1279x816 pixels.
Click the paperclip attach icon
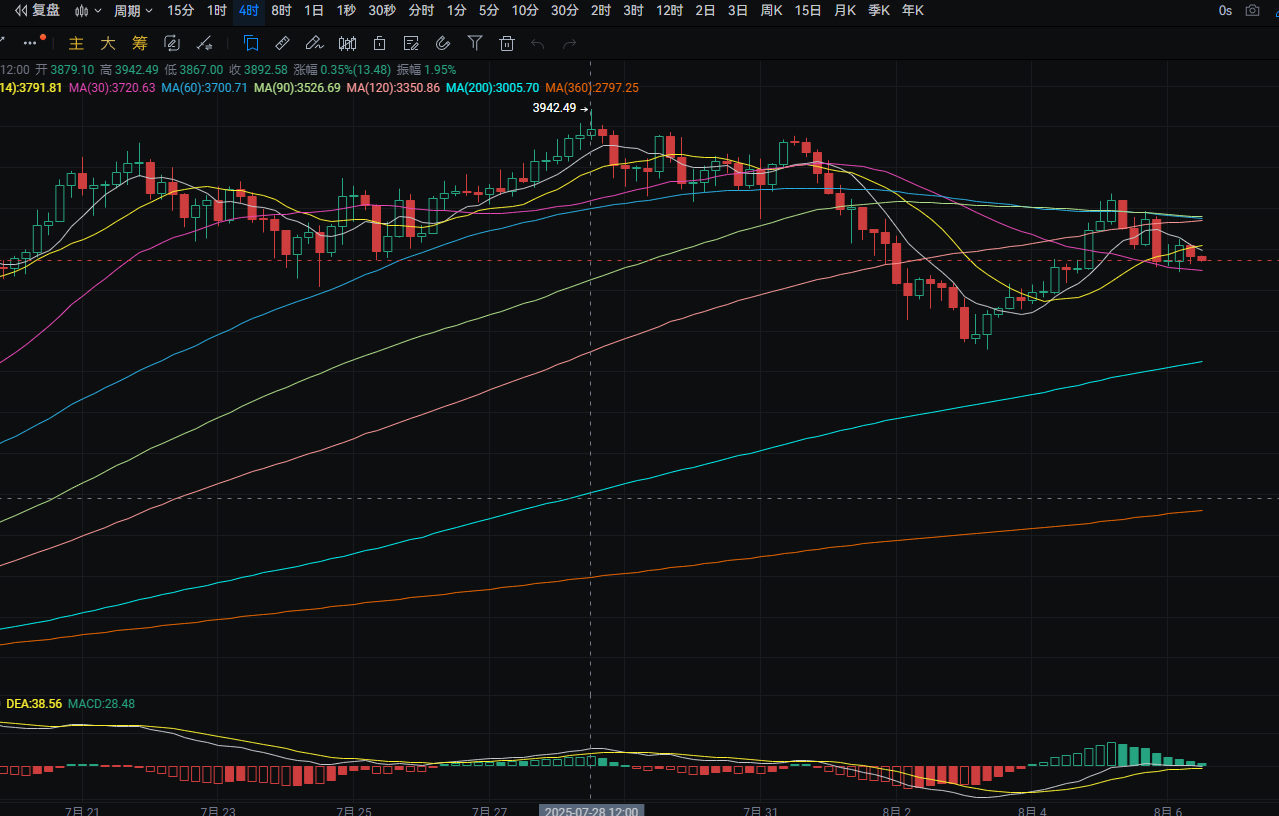click(443, 43)
